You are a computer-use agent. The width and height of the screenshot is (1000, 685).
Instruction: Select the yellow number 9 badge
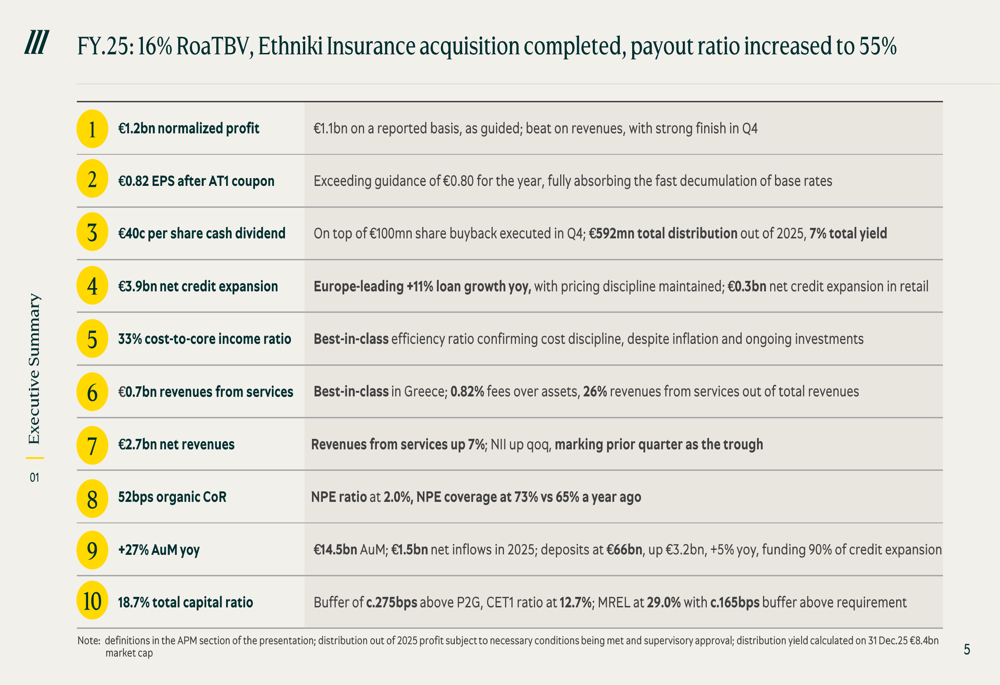coord(92,549)
